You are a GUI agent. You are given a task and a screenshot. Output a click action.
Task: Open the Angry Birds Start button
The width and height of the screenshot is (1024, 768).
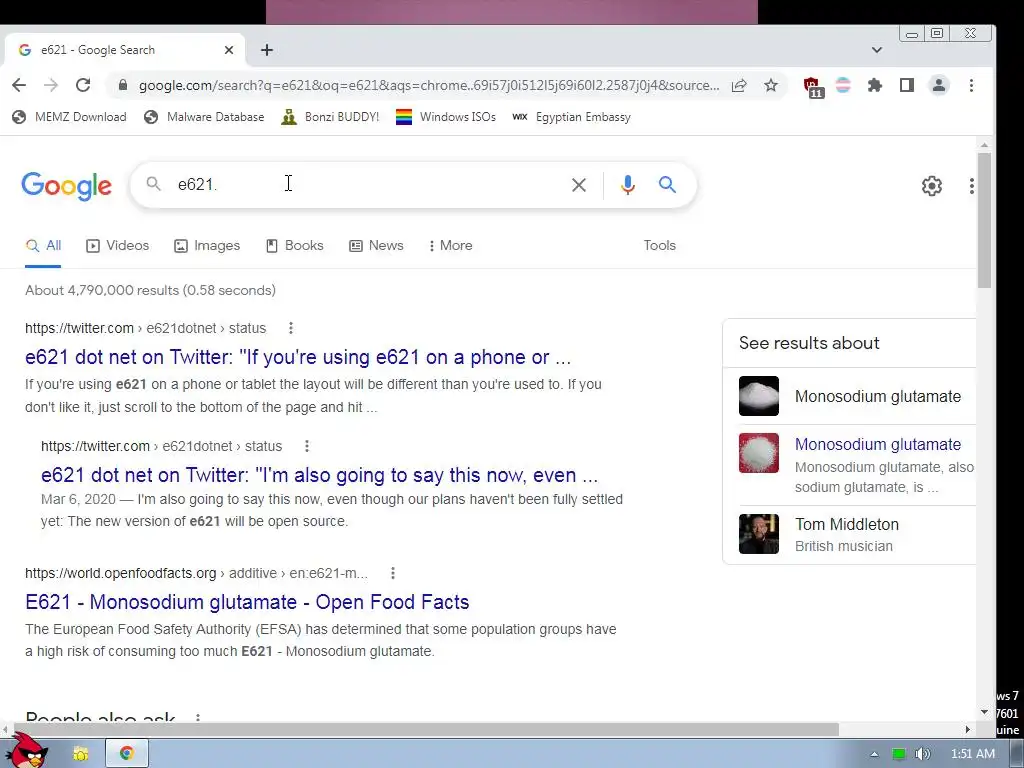[x=28, y=750]
